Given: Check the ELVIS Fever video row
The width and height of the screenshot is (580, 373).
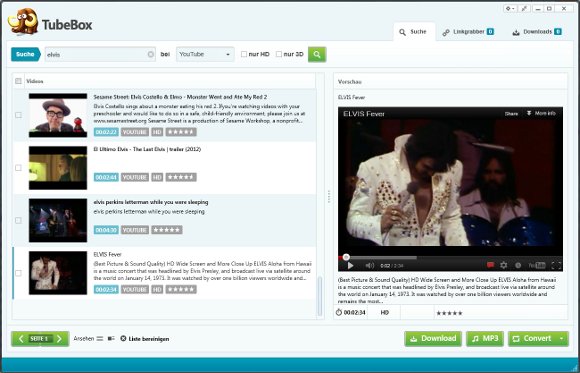Looking at the screenshot, I should pyautogui.click(x=18, y=273).
